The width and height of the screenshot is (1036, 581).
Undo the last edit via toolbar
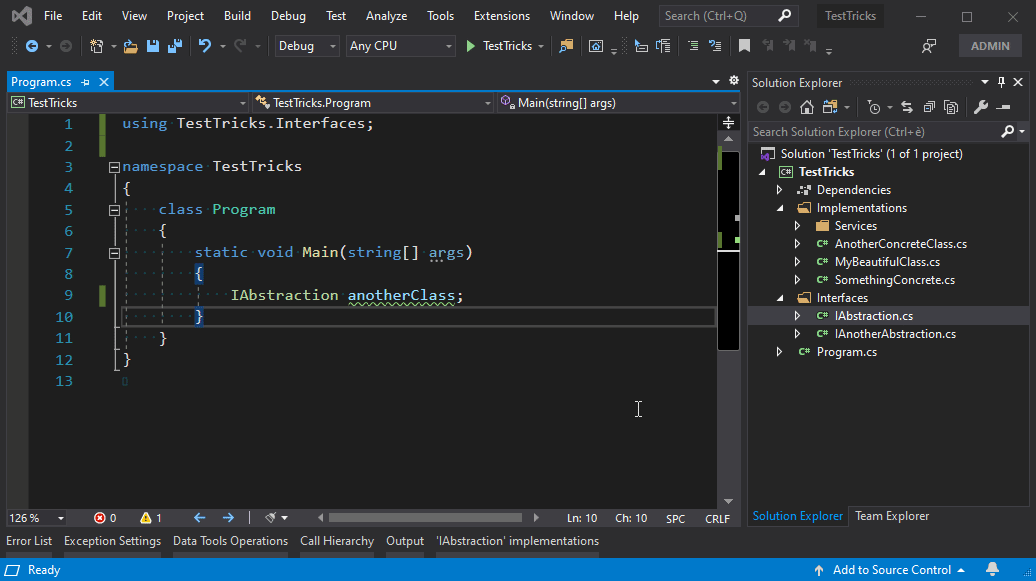205,46
